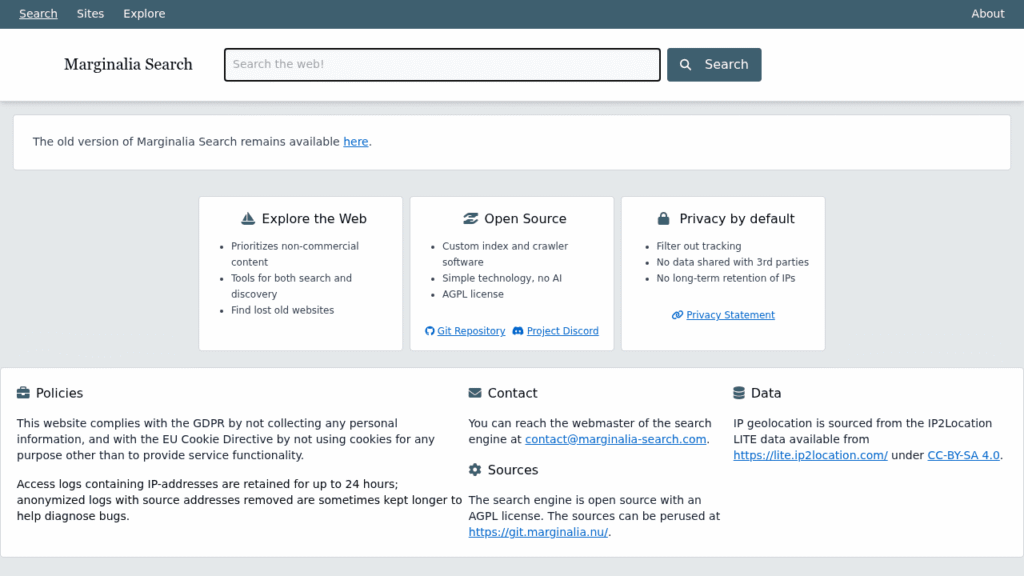Screen dimensions: 1024x576
Task: Open the Sites menu item
Action: click(90, 14)
